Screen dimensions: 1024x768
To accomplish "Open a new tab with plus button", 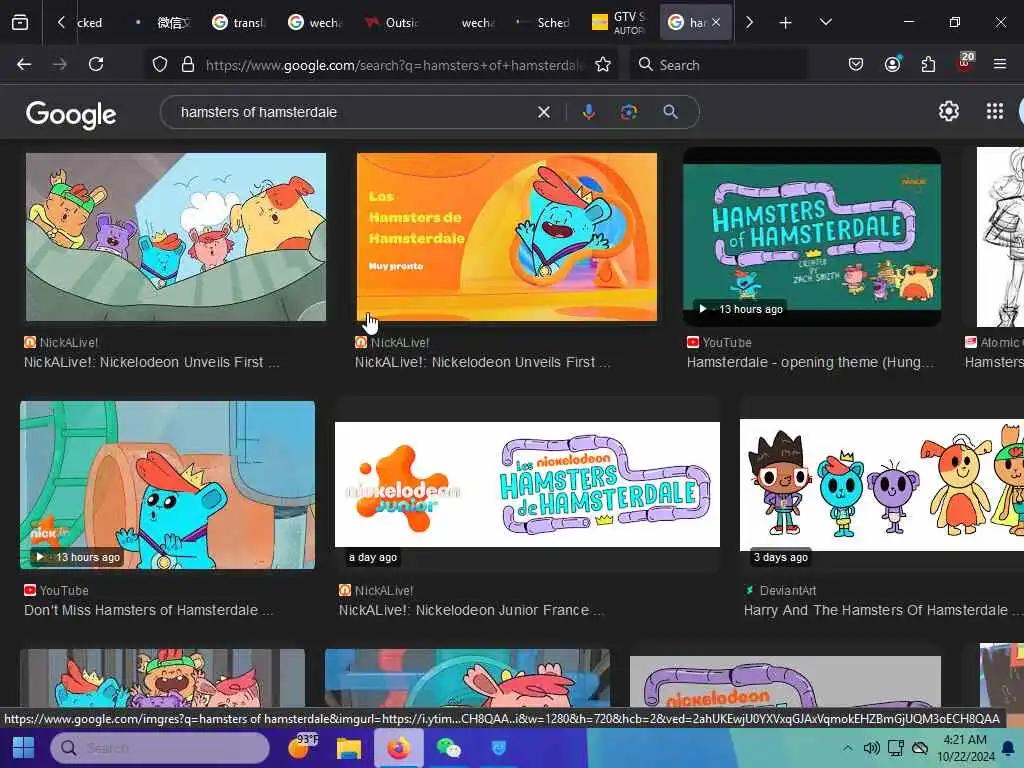I will tap(786, 22).
